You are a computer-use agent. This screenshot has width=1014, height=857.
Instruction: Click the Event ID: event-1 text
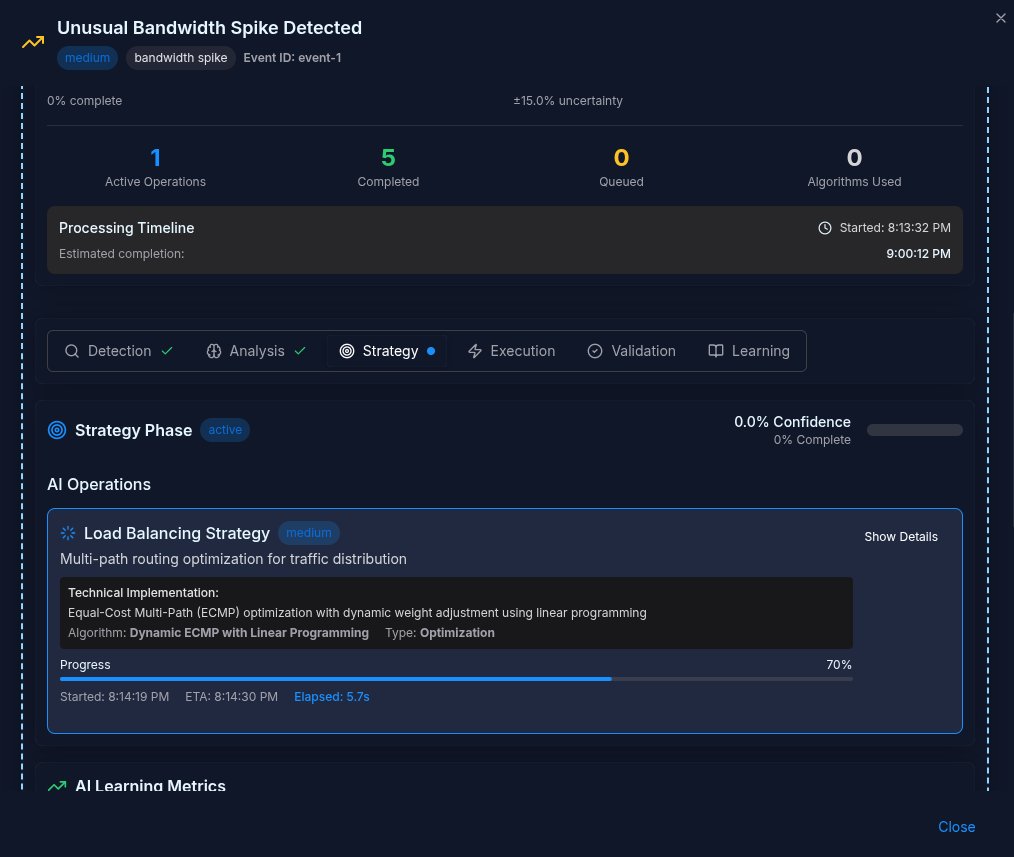click(x=292, y=58)
